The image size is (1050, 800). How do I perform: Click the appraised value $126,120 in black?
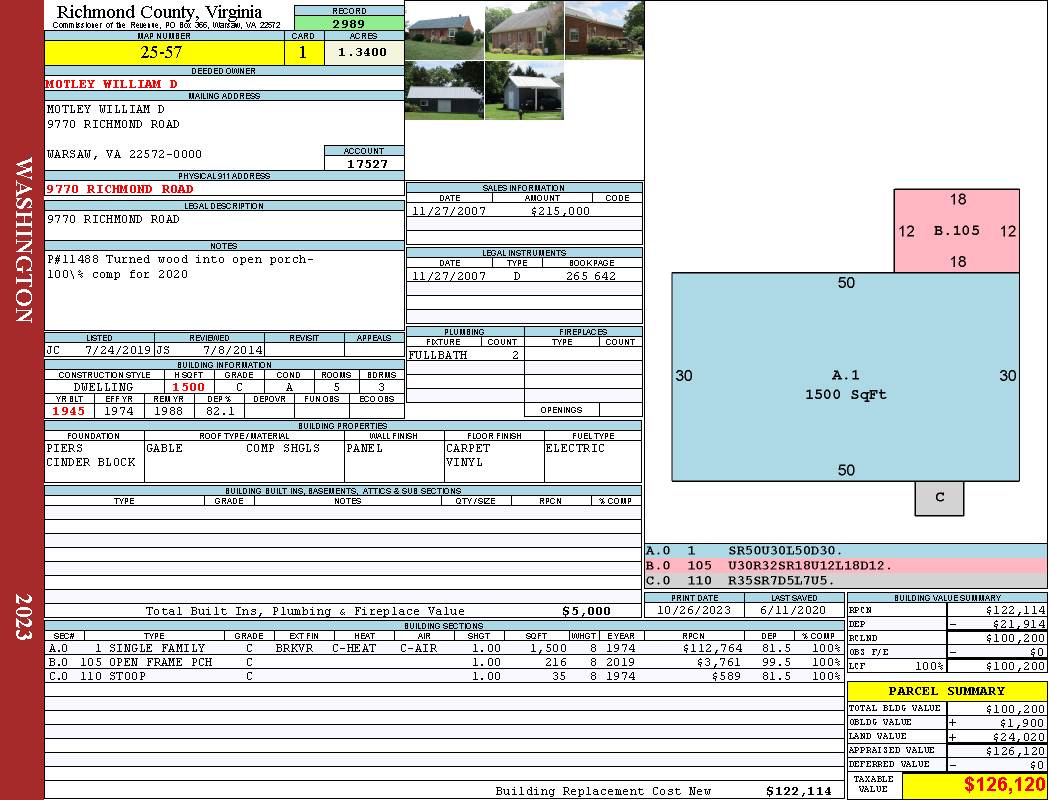coord(1015,751)
